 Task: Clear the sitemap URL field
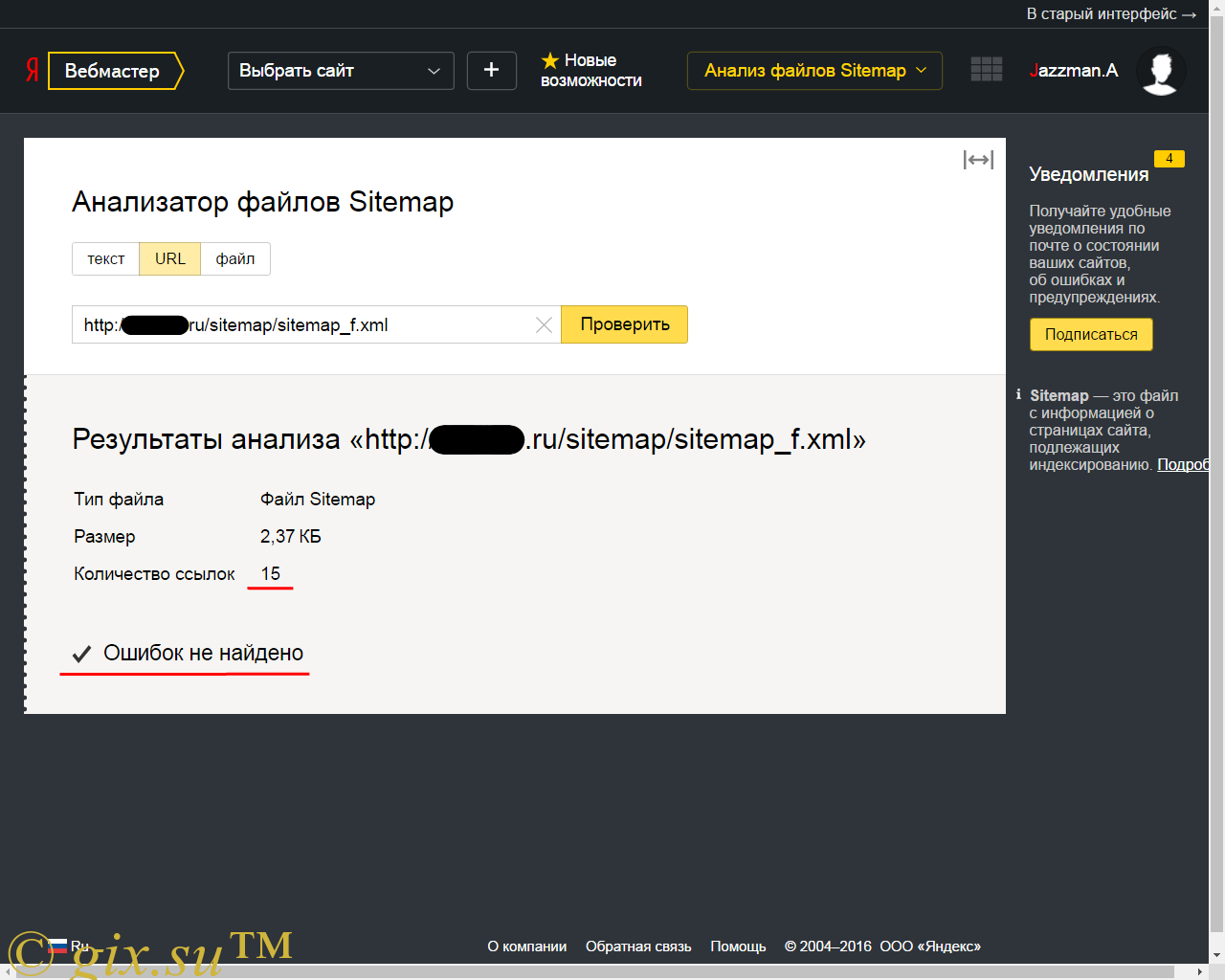click(544, 325)
